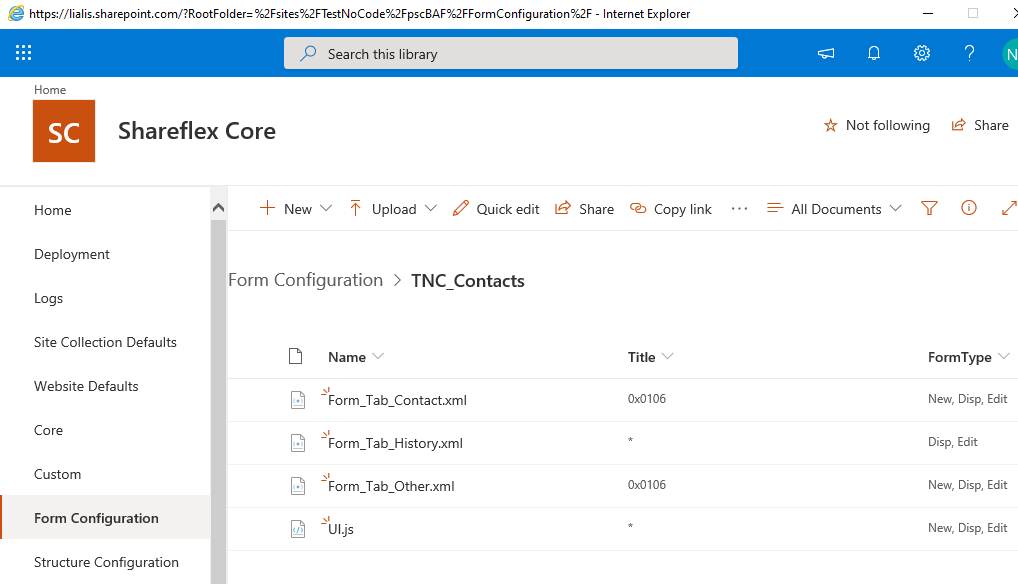
Task: Click the Quick edit button
Action: [496, 209]
